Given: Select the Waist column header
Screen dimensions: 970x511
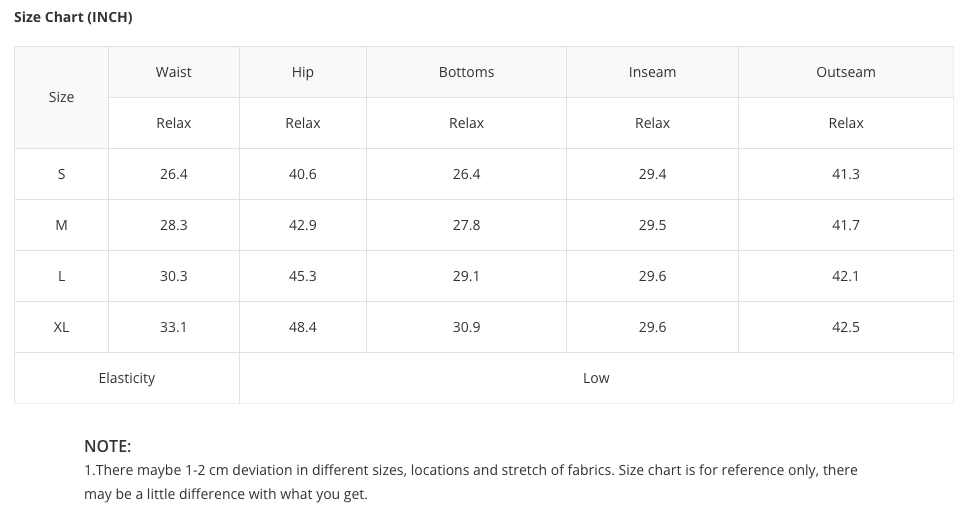Looking at the screenshot, I should pyautogui.click(x=174, y=72).
